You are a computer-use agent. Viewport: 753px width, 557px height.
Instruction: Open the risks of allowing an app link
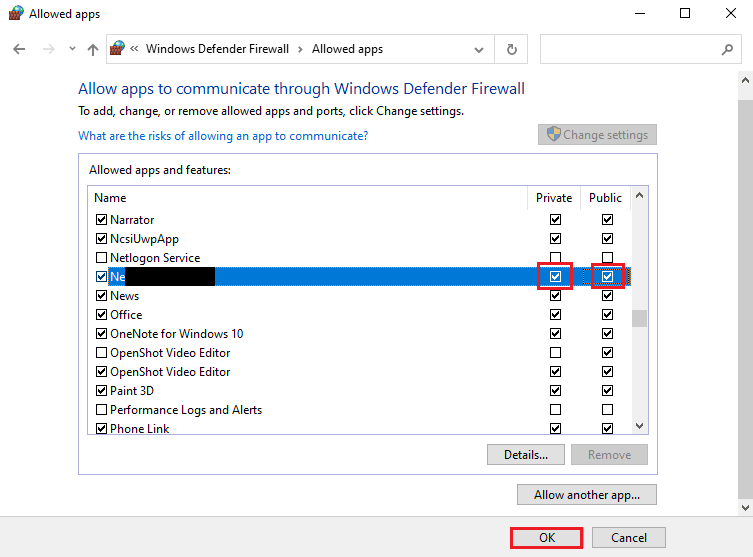(223, 136)
